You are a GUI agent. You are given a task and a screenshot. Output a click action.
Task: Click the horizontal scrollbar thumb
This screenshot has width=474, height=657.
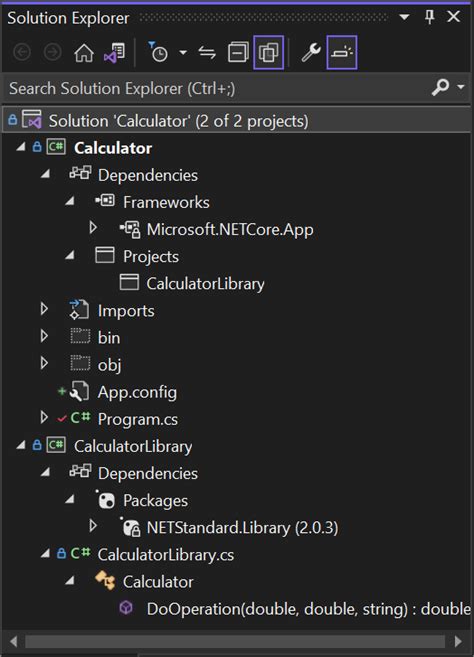point(235,641)
